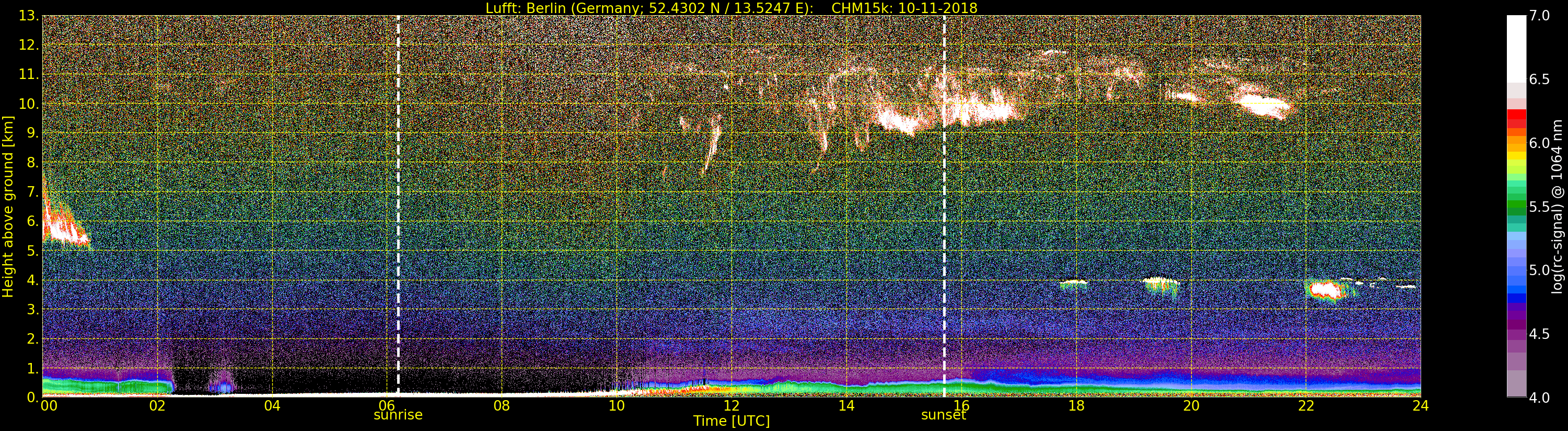Click the white dashed sunset line
Viewport: 1568px width, 431px height.
(x=944, y=206)
